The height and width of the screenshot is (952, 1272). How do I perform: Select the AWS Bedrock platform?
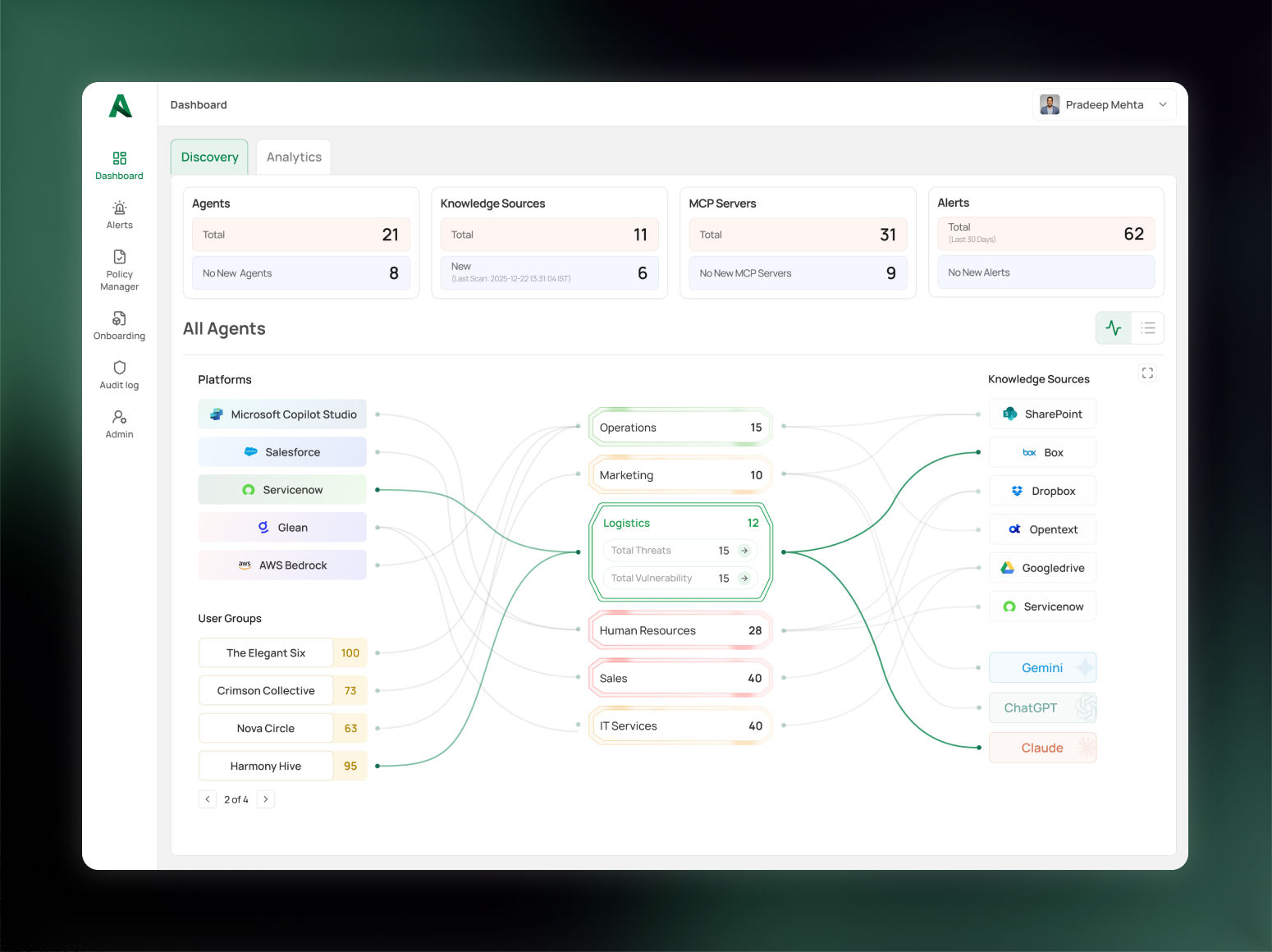[282, 565]
